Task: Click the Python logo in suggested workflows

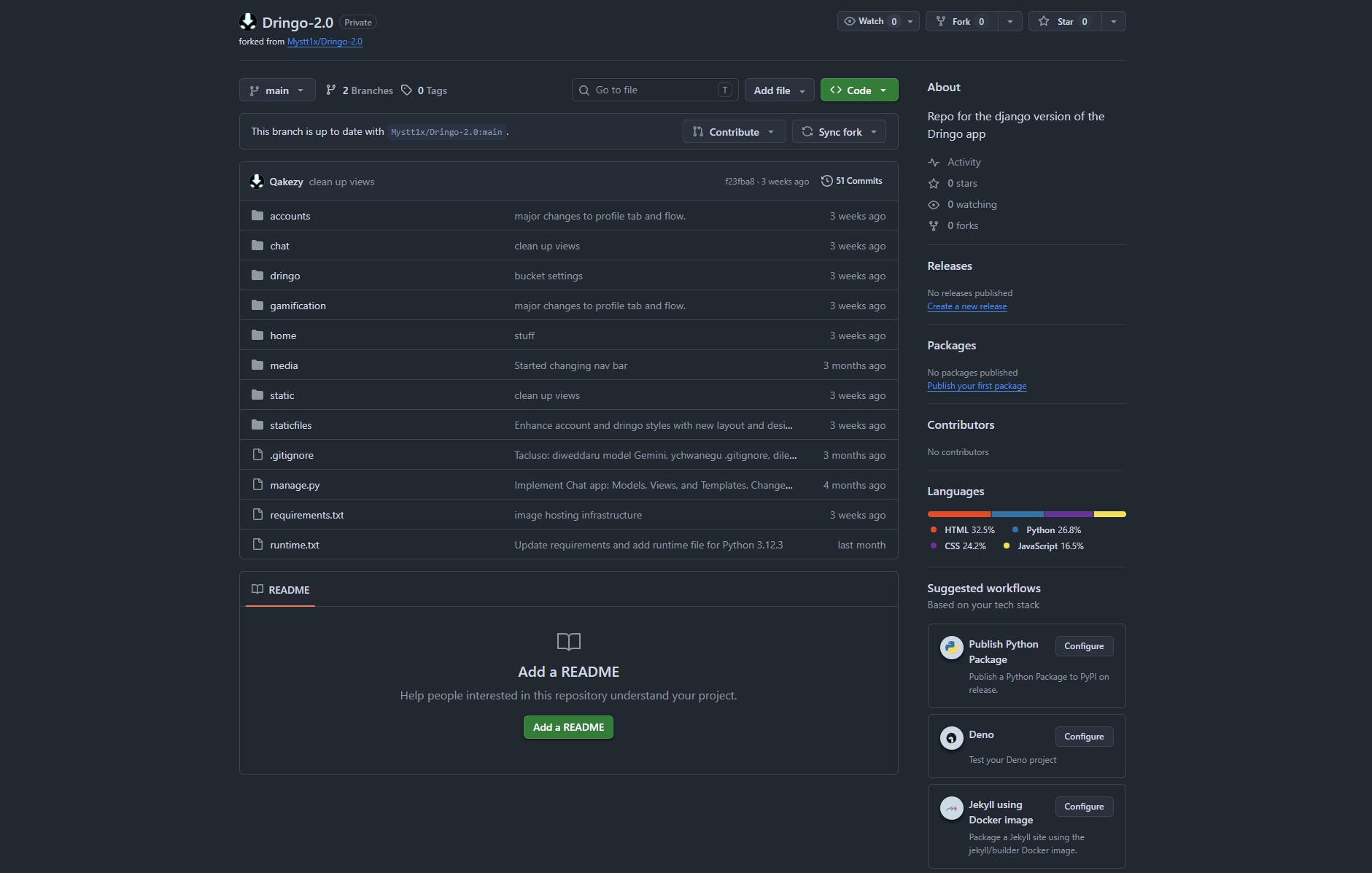Action: point(951,647)
